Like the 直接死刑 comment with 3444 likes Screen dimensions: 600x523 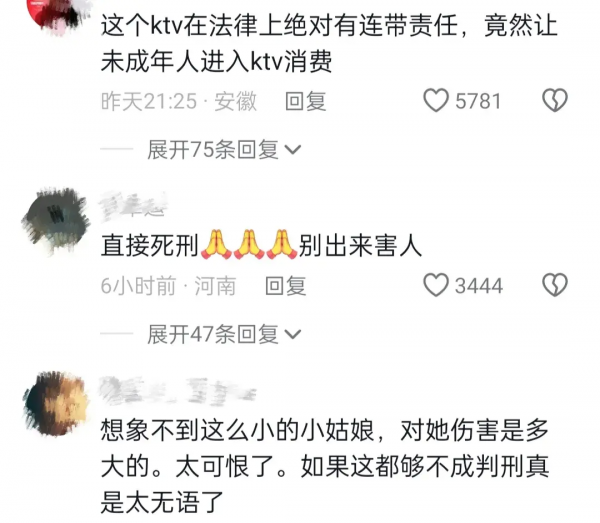[435, 285]
